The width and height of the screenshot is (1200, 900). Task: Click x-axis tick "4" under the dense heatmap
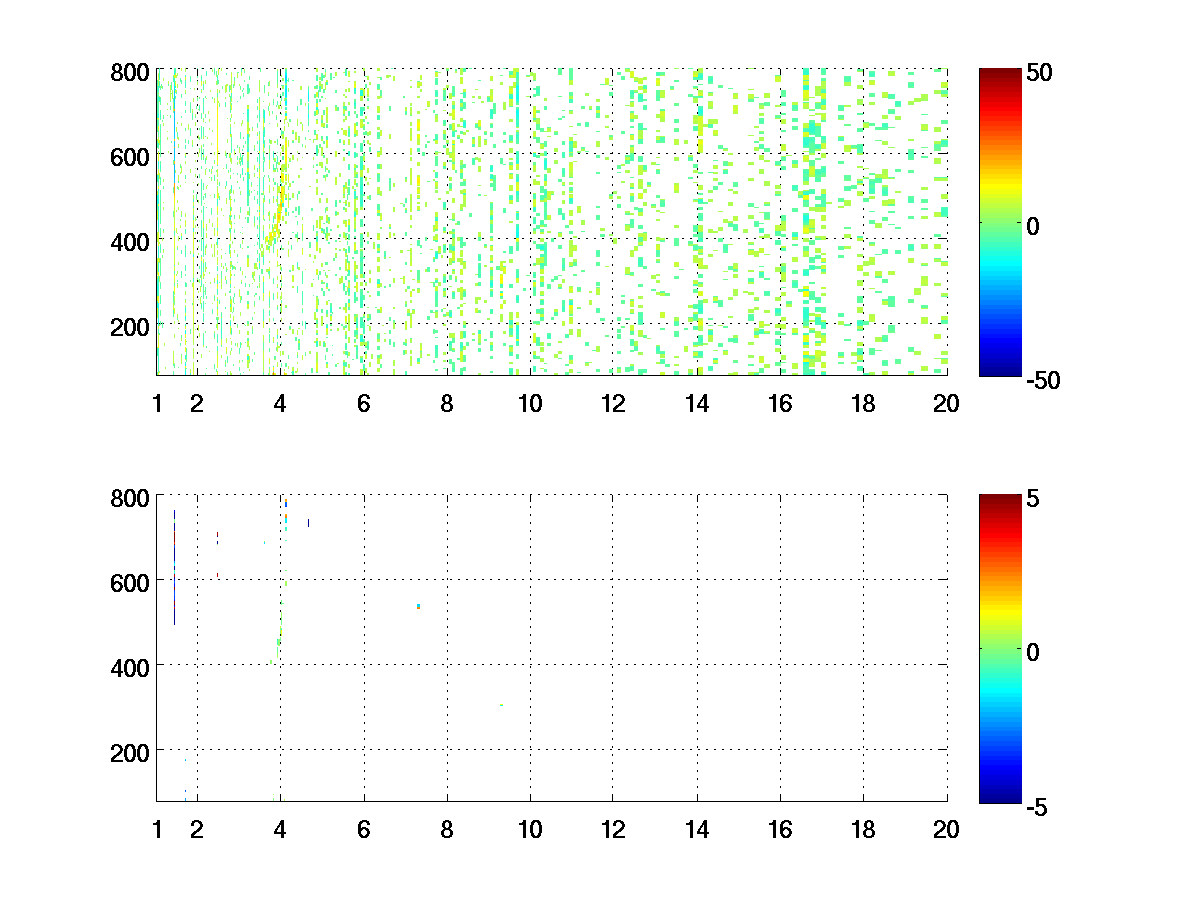click(x=280, y=404)
